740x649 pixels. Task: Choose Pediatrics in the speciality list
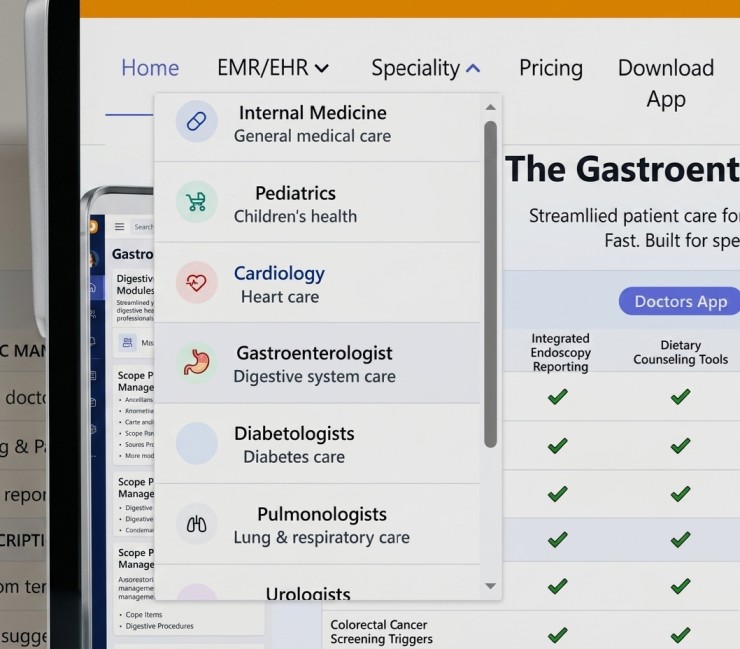pyautogui.click(x=317, y=203)
